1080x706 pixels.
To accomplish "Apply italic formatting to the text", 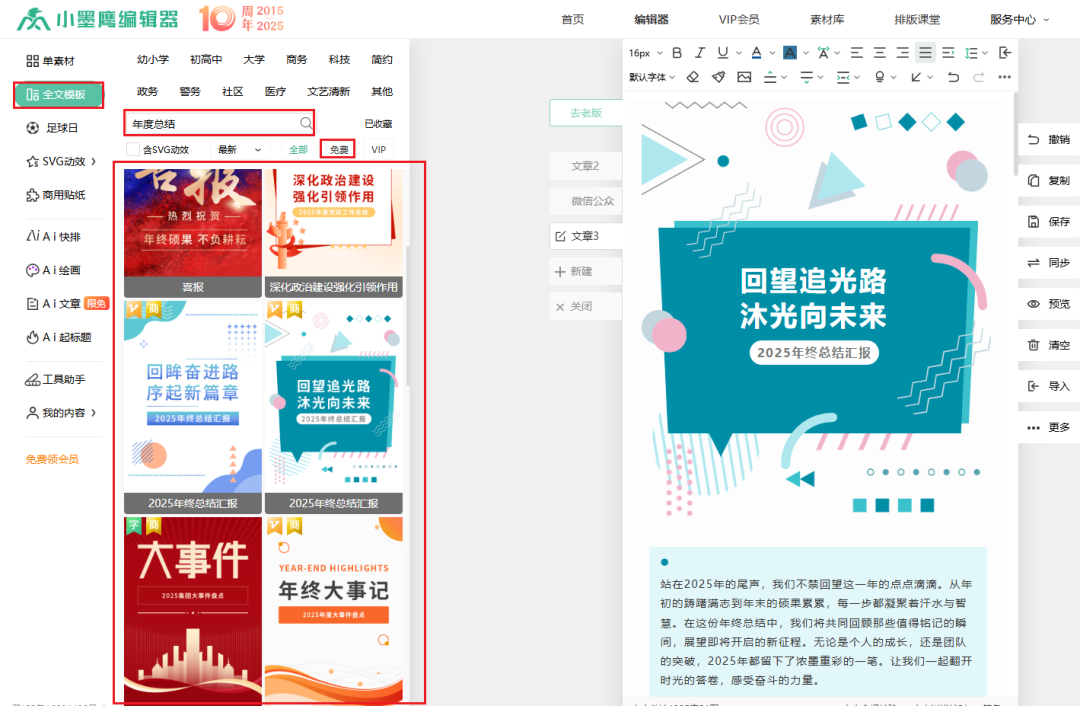I will (700, 52).
